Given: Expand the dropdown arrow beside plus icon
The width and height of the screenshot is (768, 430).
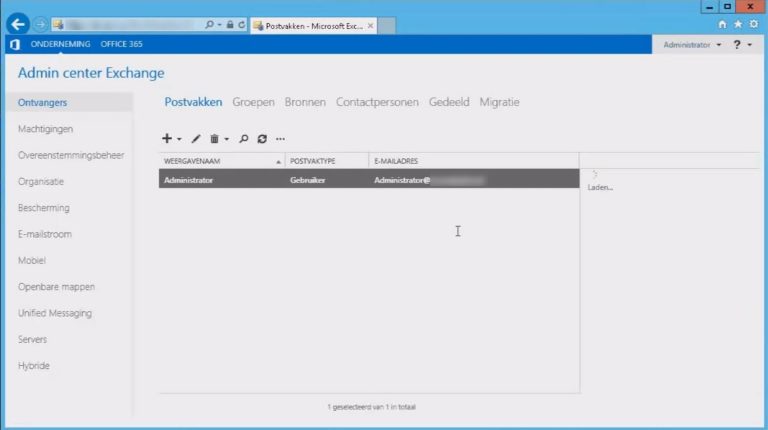Looking at the screenshot, I should point(179,140).
